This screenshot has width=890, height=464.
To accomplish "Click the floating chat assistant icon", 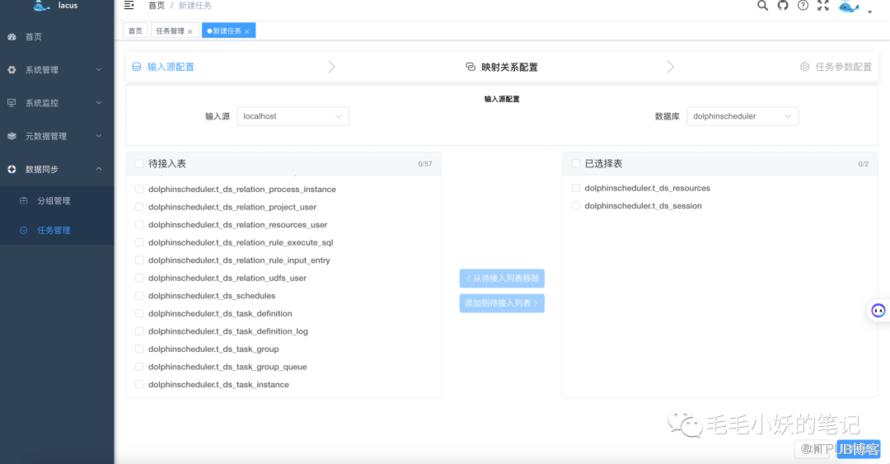I will coord(878,310).
